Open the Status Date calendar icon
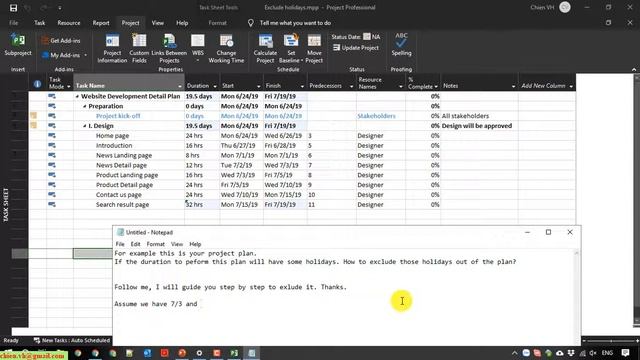 coord(367,37)
